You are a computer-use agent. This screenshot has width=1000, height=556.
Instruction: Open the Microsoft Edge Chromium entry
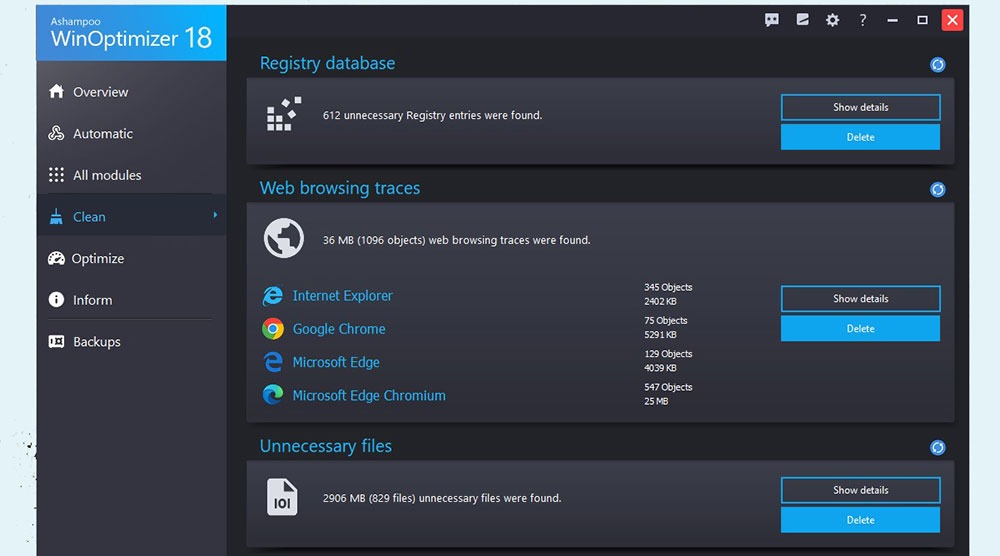[369, 395]
